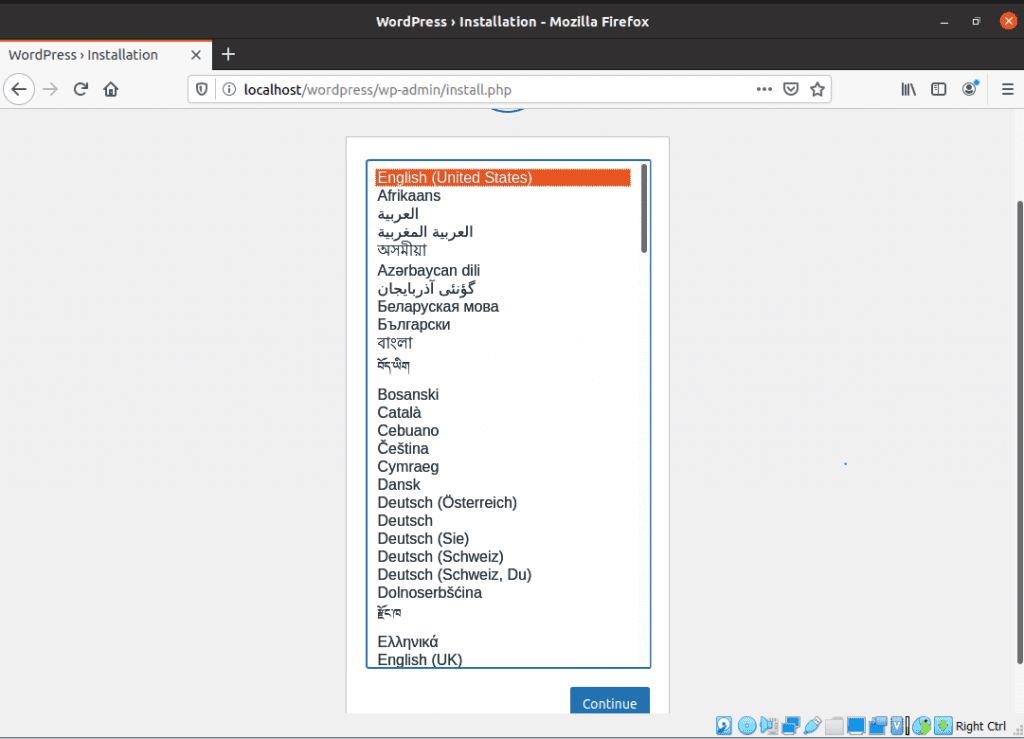Choose Afrikaans in the language list
This screenshot has width=1024, height=739.
pyautogui.click(x=409, y=196)
